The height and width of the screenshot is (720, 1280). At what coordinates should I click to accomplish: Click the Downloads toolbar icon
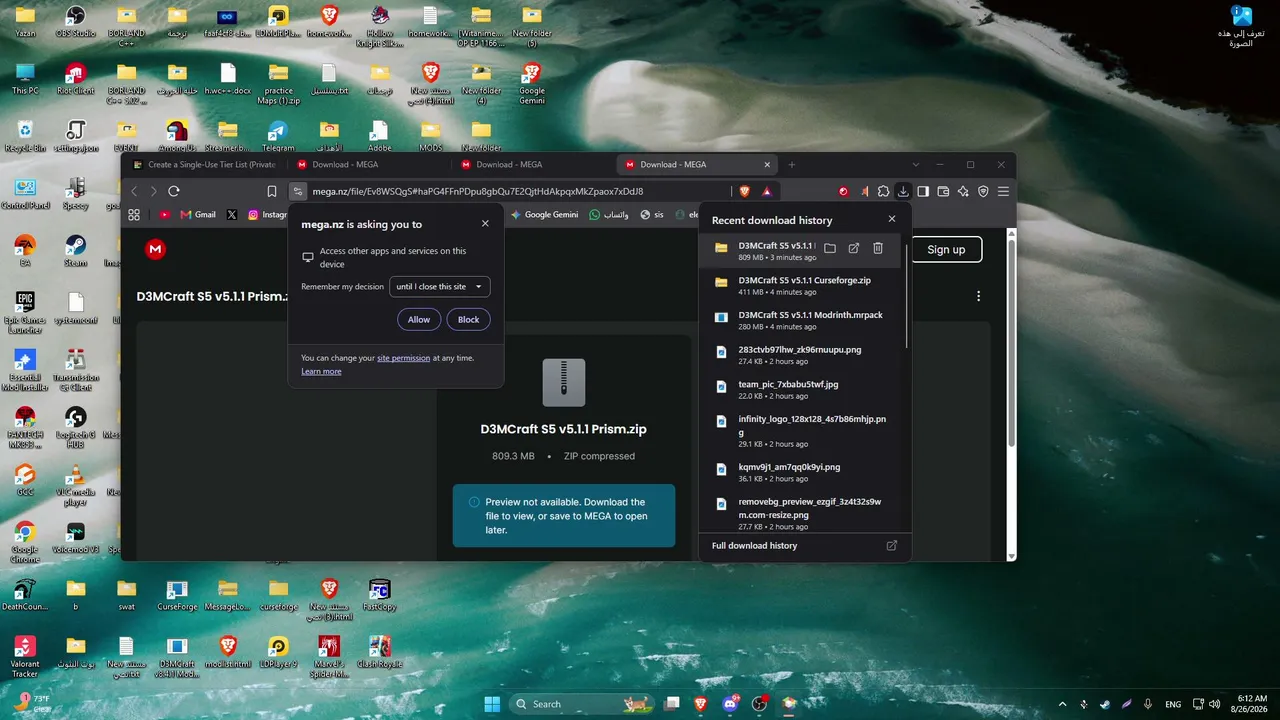click(903, 191)
